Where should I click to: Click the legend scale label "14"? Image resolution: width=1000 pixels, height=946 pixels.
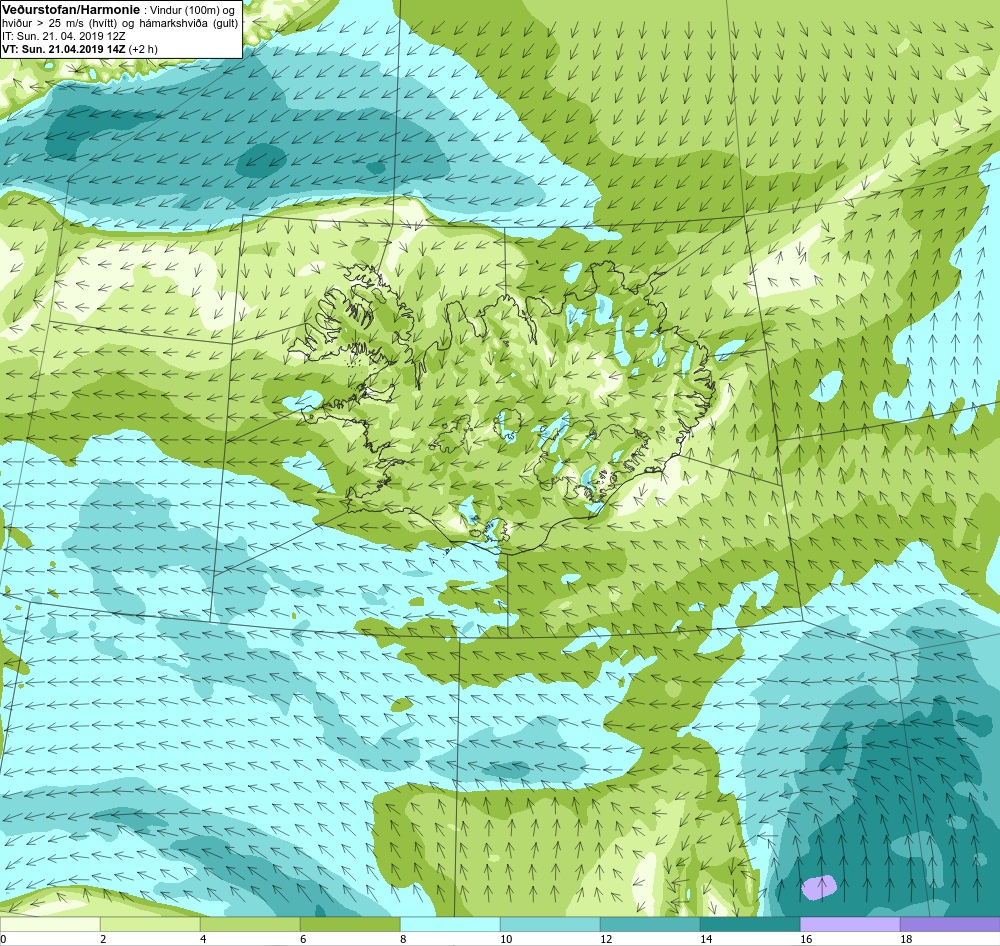(706, 939)
